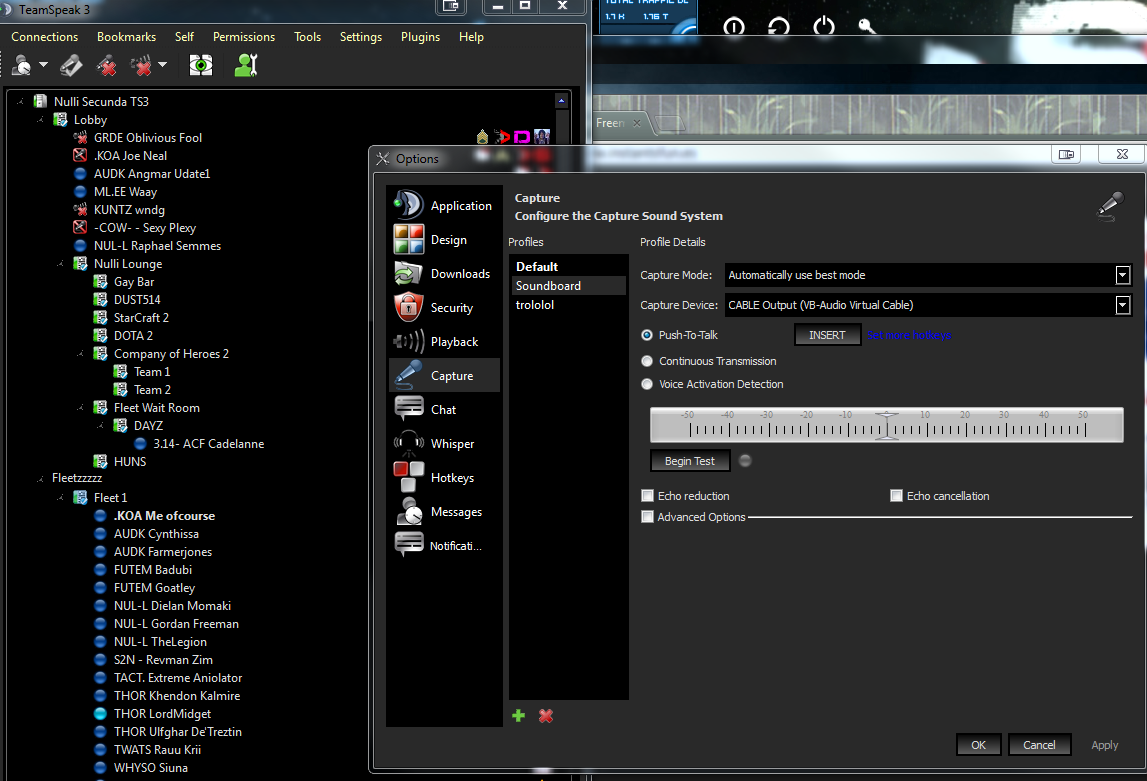Open dropdown arrow beside Connect icon
The height and width of the screenshot is (781, 1147).
click(x=43, y=65)
